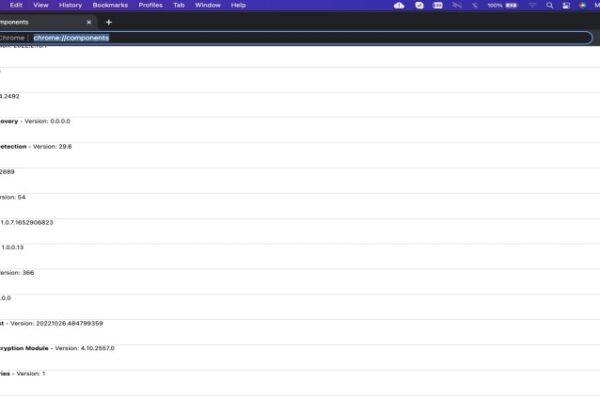Open the user account switcher icon

(566, 5)
